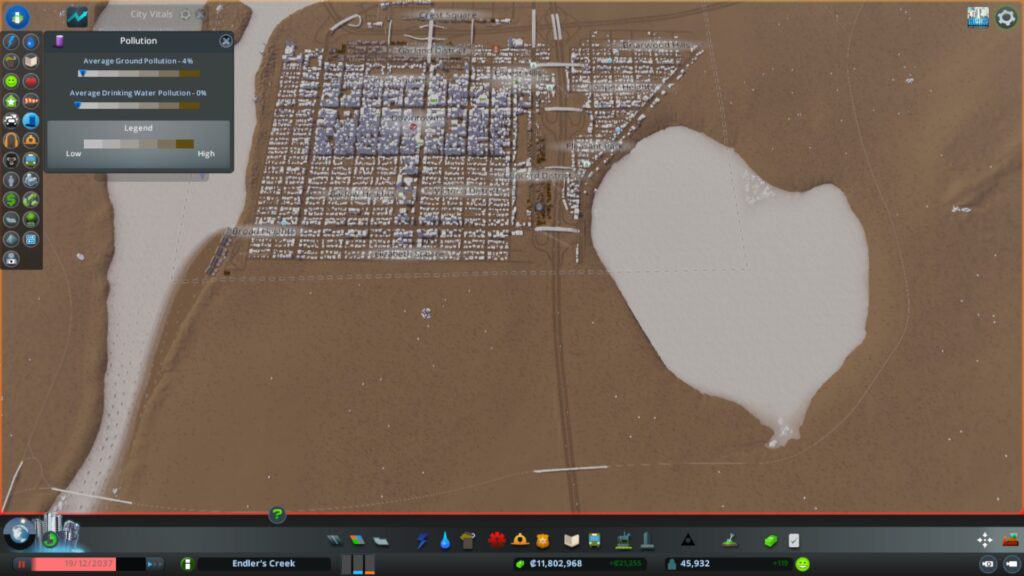Open the map icon beside options gear

coord(978,17)
